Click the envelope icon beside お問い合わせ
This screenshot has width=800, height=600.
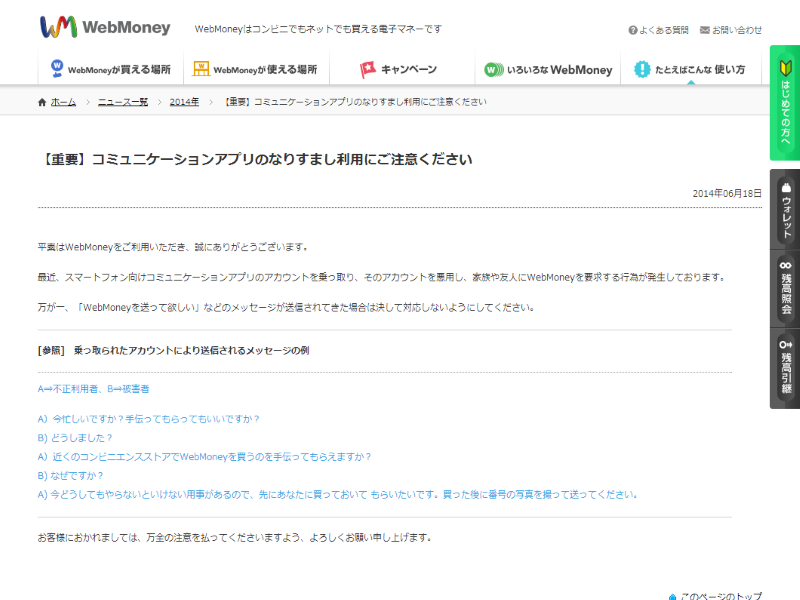705,30
